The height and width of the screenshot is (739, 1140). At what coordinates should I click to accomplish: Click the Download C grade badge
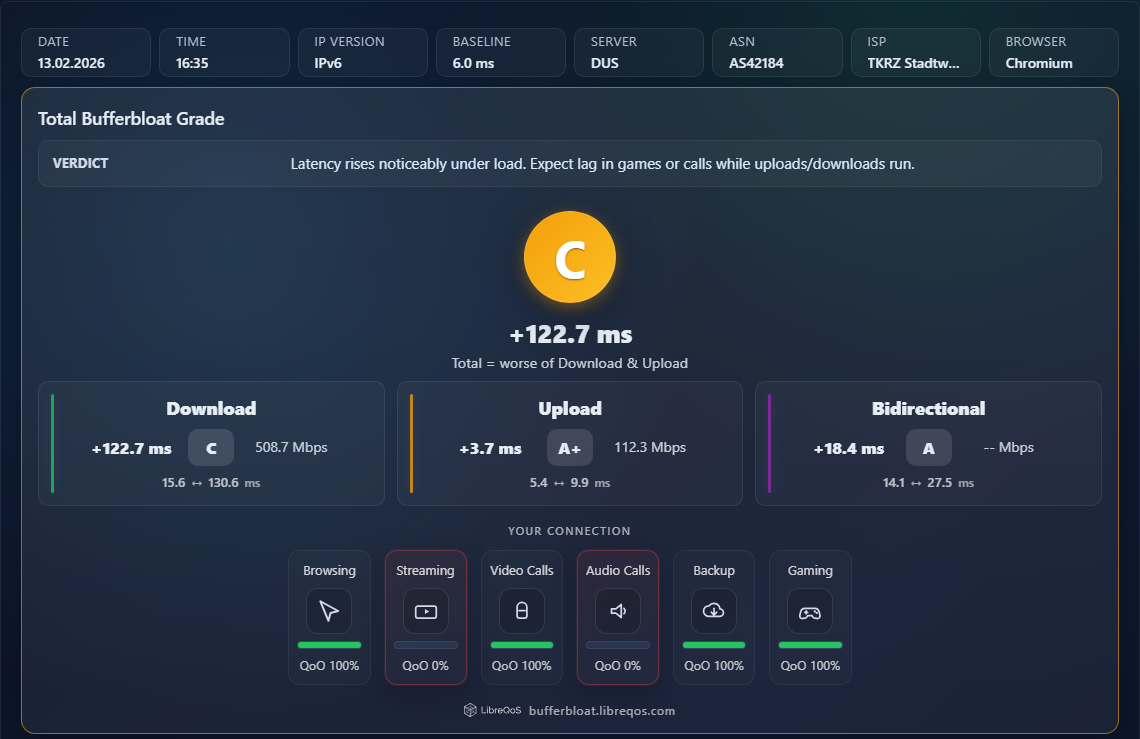[211, 448]
